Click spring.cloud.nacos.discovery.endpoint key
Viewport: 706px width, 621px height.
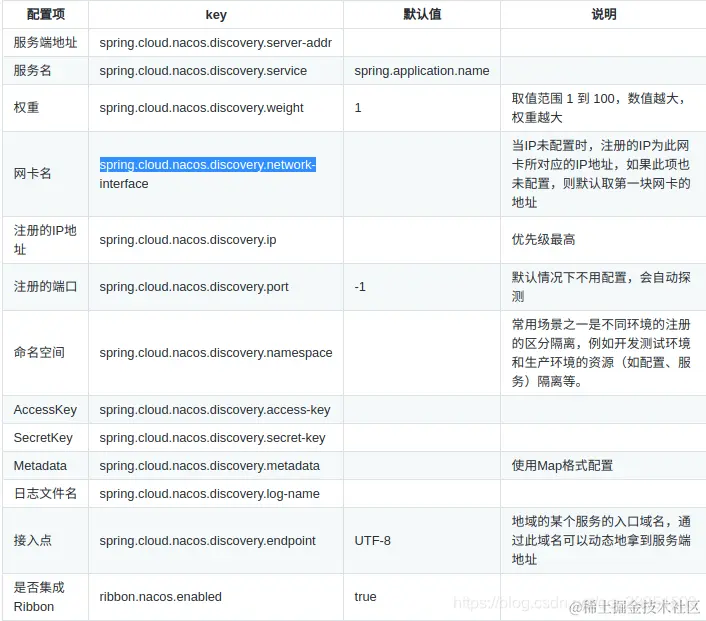[208, 540]
